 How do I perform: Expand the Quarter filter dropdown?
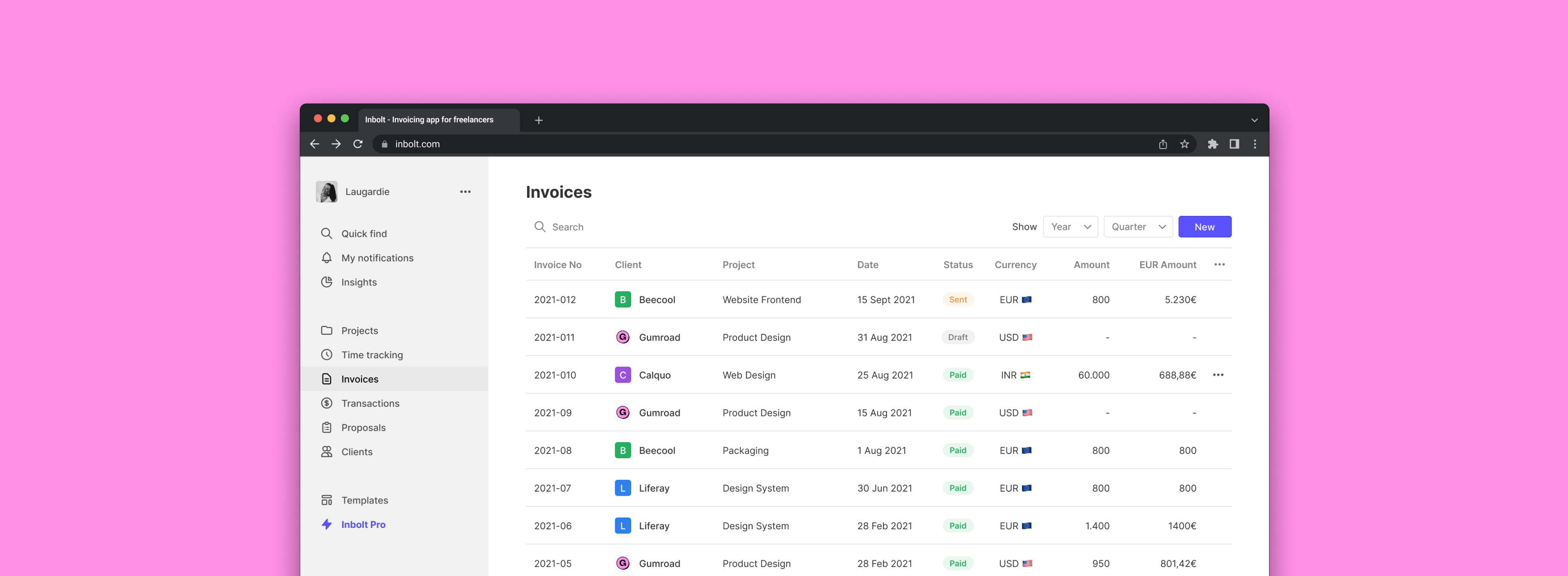pos(1138,226)
